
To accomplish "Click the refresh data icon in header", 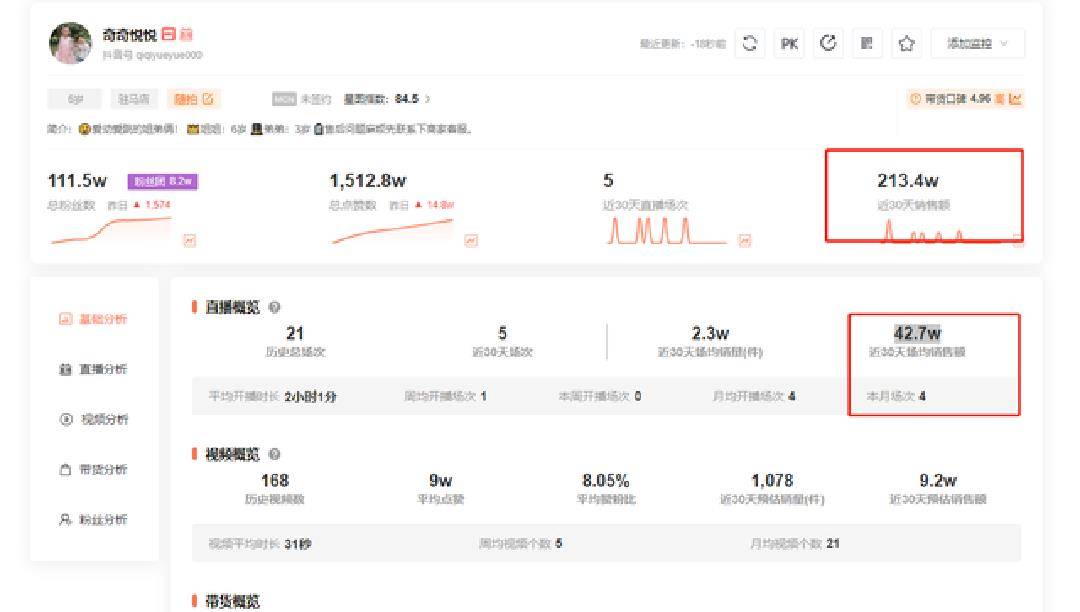I will [749, 43].
